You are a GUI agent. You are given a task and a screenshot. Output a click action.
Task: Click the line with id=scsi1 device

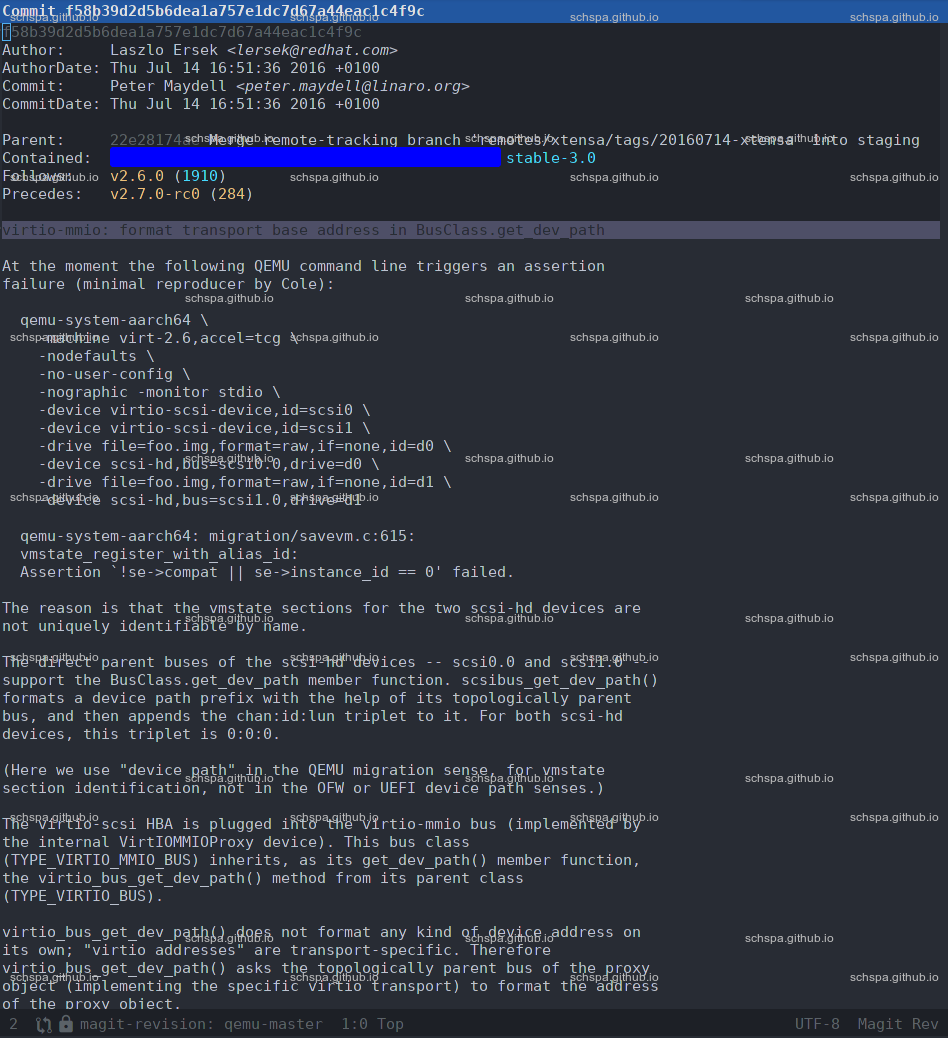(x=205, y=428)
